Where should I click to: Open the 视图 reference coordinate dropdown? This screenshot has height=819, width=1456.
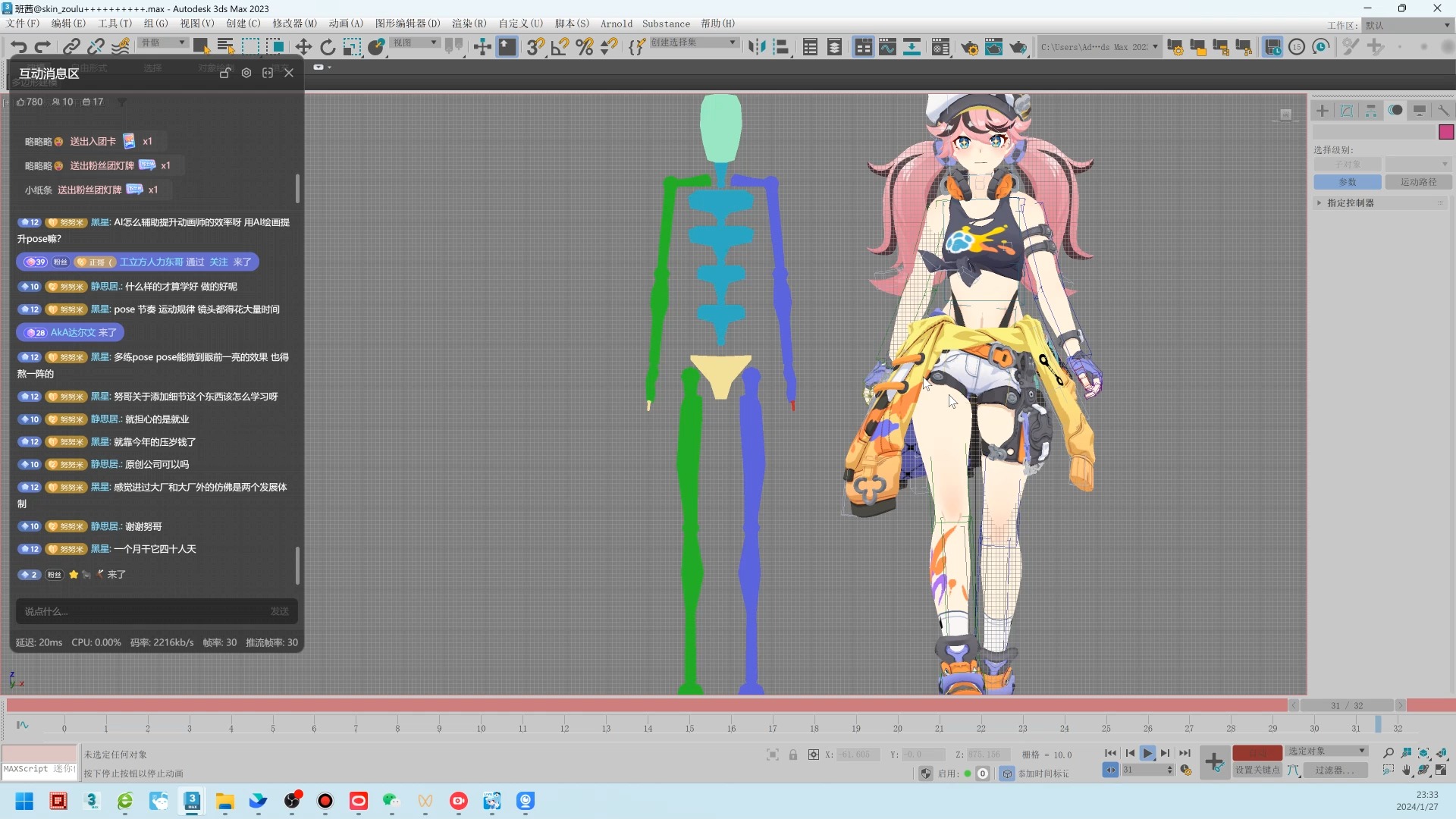click(x=414, y=42)
